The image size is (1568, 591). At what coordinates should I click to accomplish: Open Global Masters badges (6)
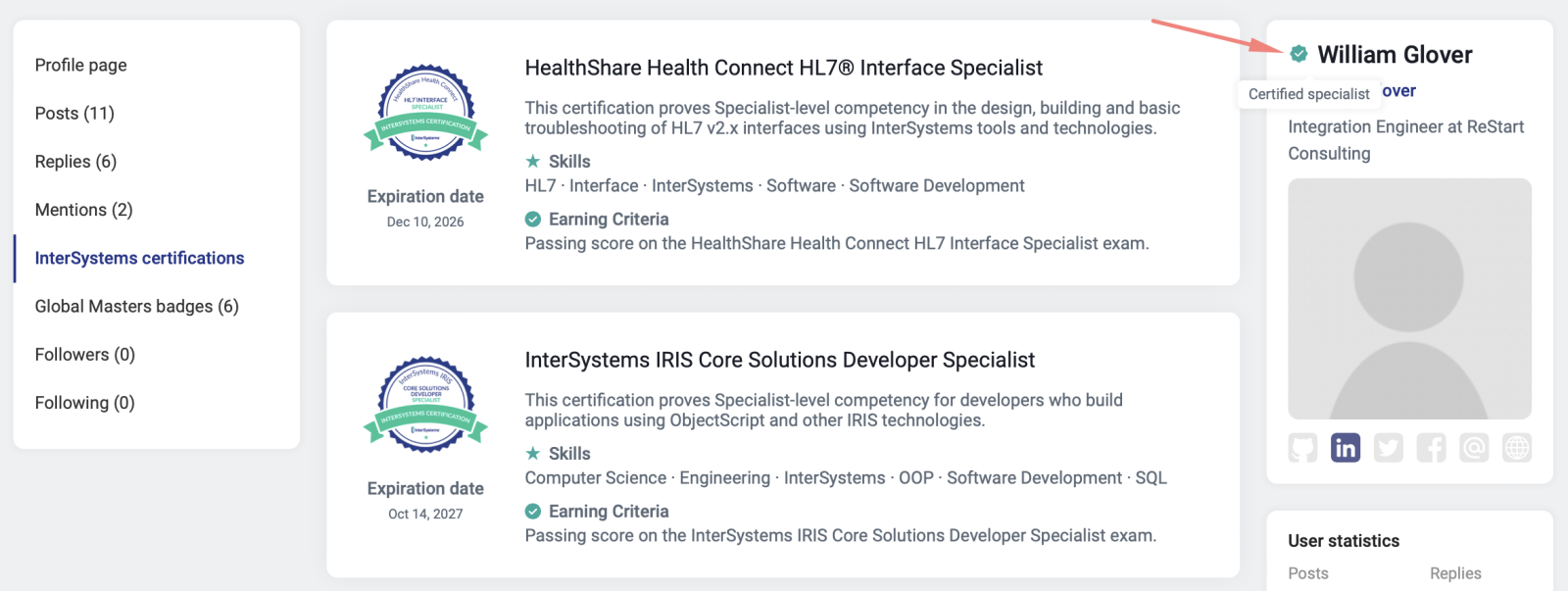click(x=136, y=306)
